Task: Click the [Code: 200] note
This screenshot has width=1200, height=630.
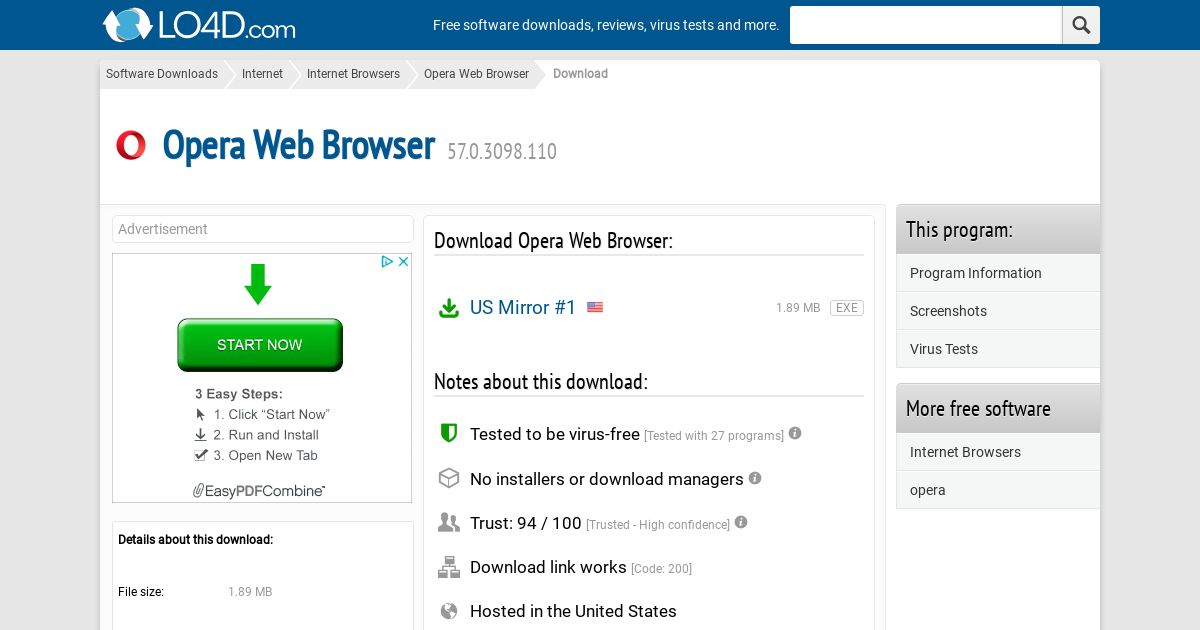Action: [661, 569]
